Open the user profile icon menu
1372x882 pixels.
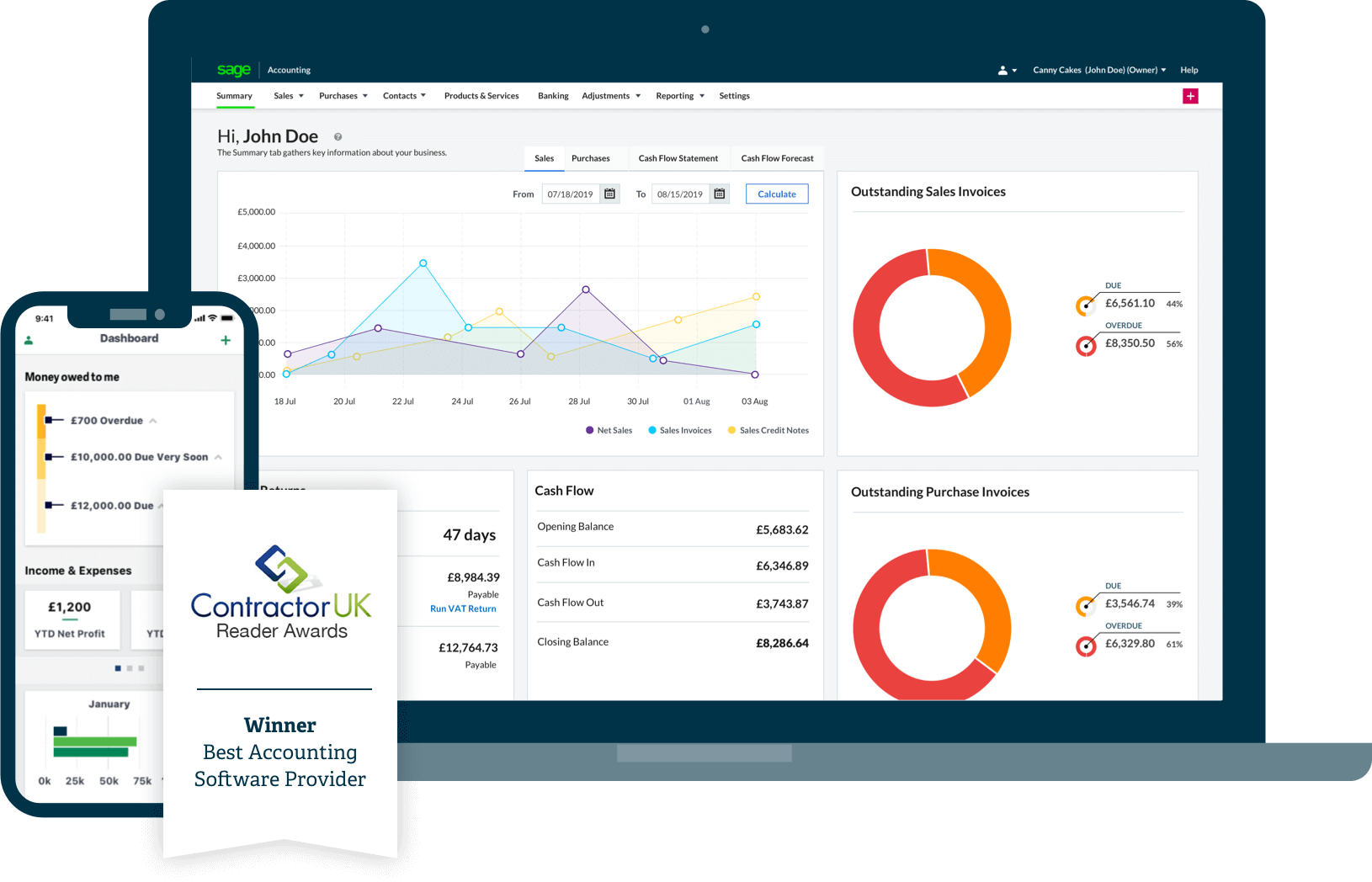[1007, 71]
